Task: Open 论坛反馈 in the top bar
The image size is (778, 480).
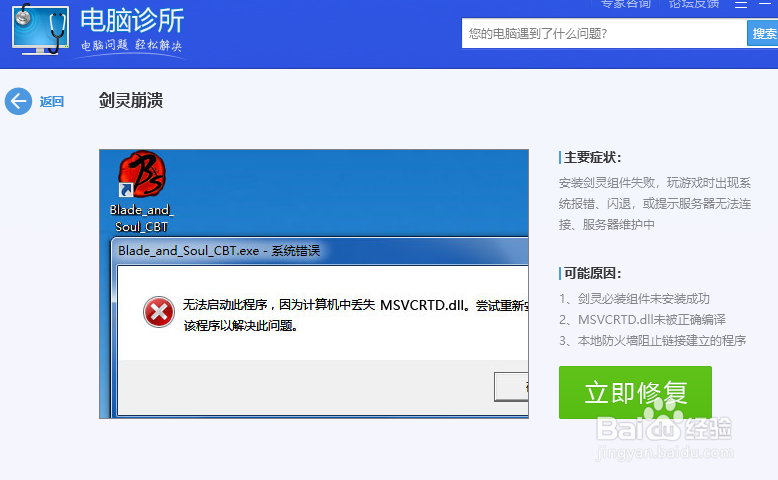Action: [x=694, y=4]
